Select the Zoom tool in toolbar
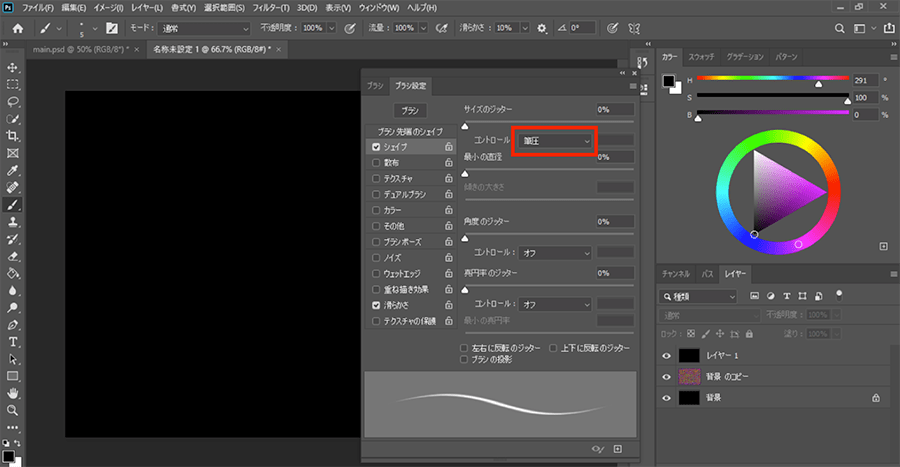This screenshot has width=900, height=467. point(13,410)
